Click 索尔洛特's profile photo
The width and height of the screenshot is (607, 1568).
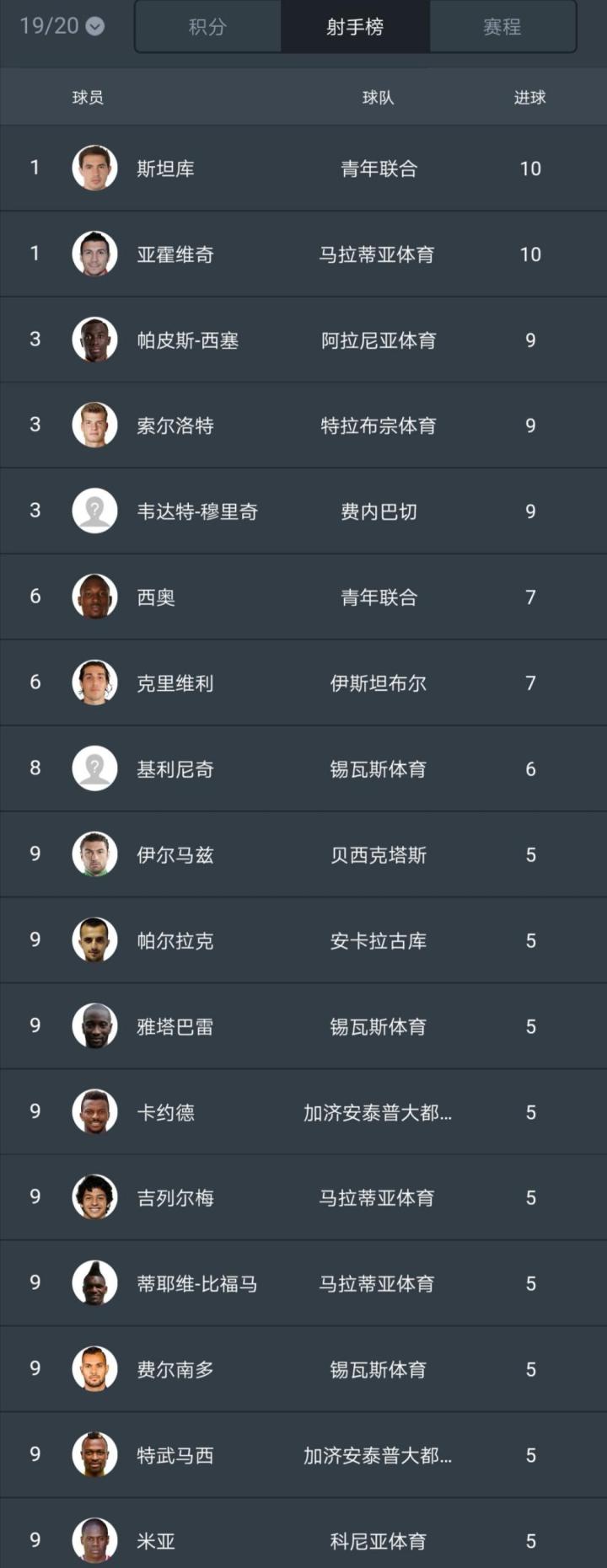[x=94, y=425]
